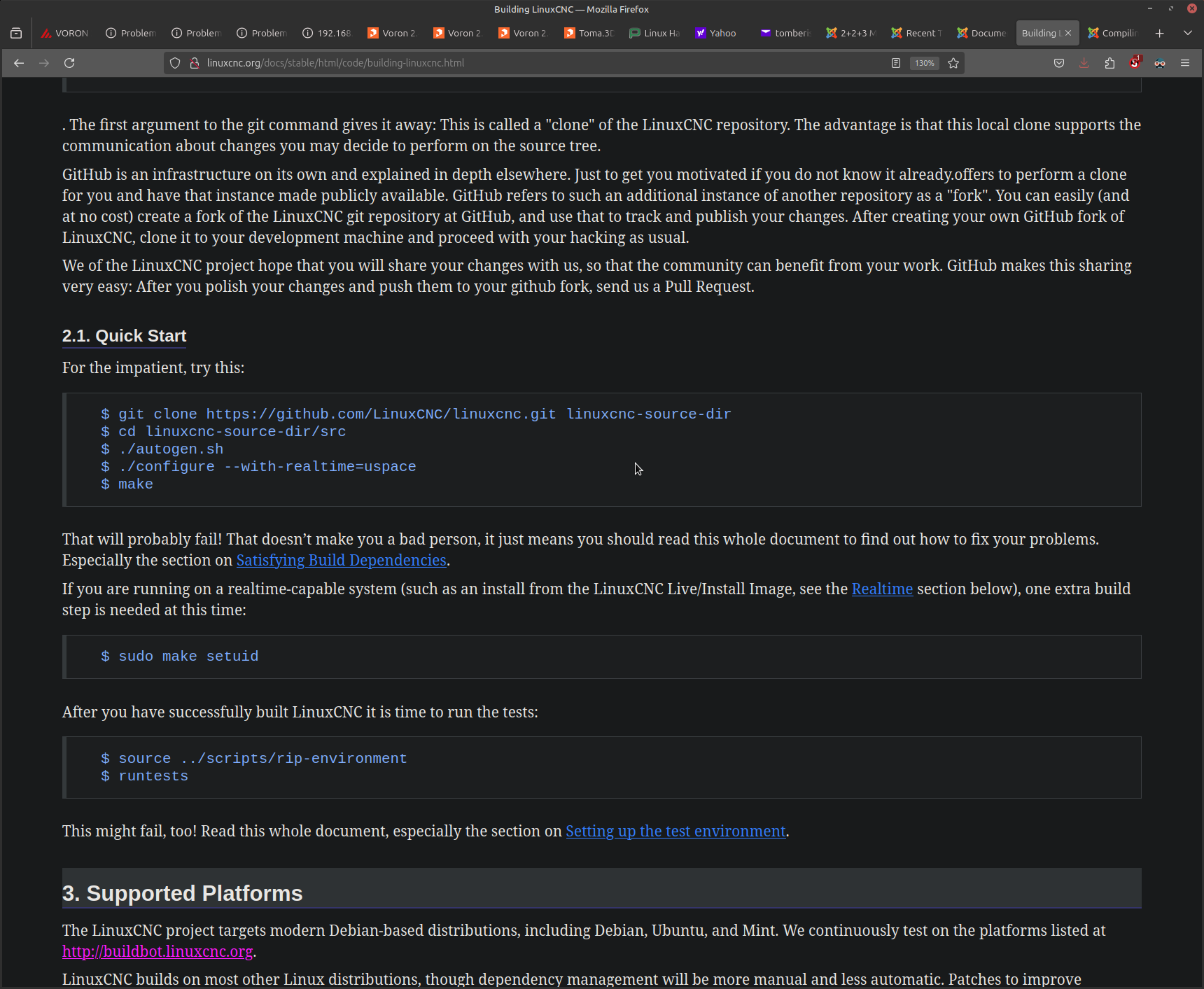Follow the Satisfying Build Dependencies link
Image resolution: width=1204 pixels, height=989 pixels.
pyautogui.click(x=342, y=561)
